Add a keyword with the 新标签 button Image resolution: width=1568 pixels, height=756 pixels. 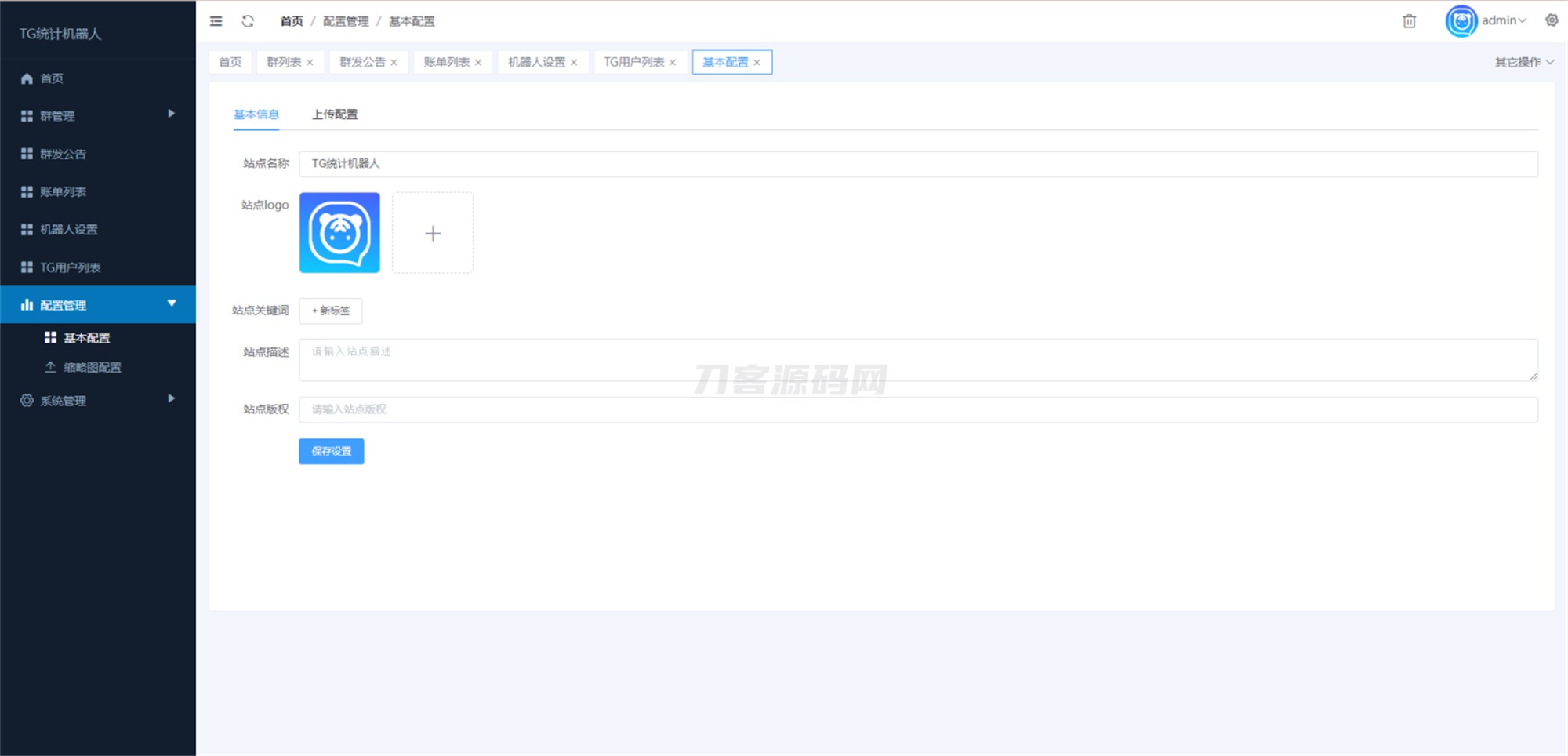point(330,311)
